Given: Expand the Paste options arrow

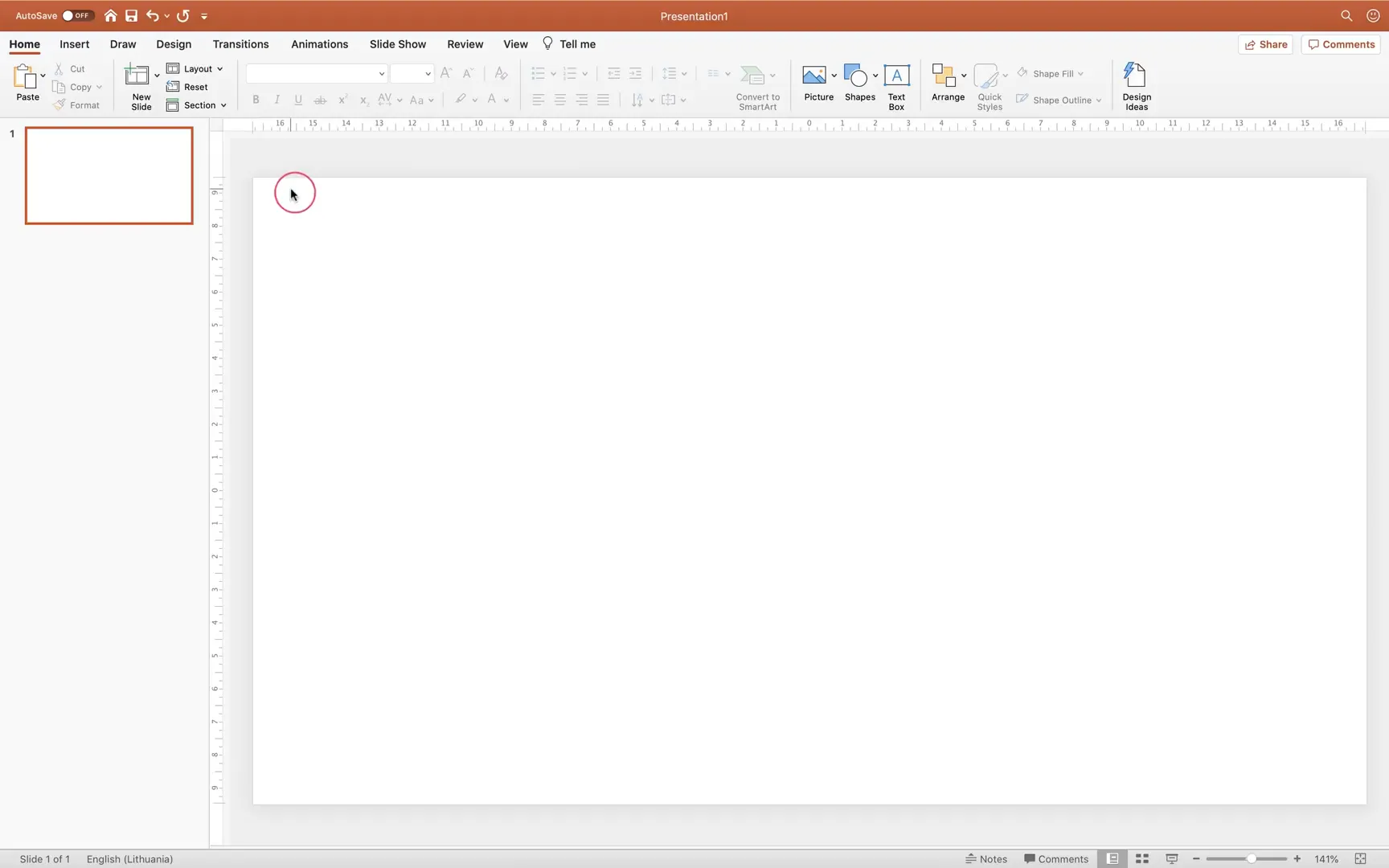Looking at the screenshot, I should coord(43,76).
